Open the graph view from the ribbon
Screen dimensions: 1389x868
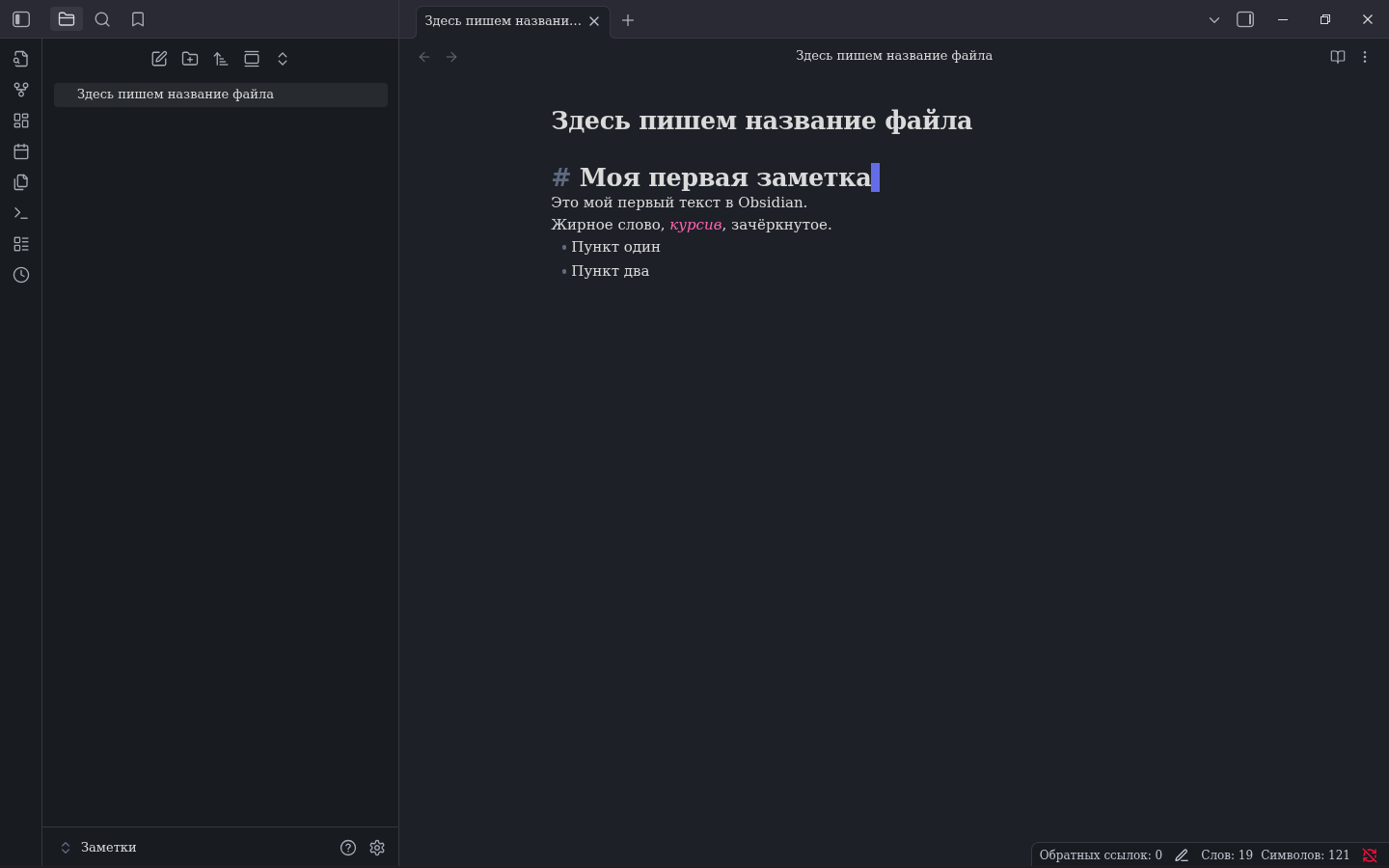pyautogui.click(x=21, y=90)
